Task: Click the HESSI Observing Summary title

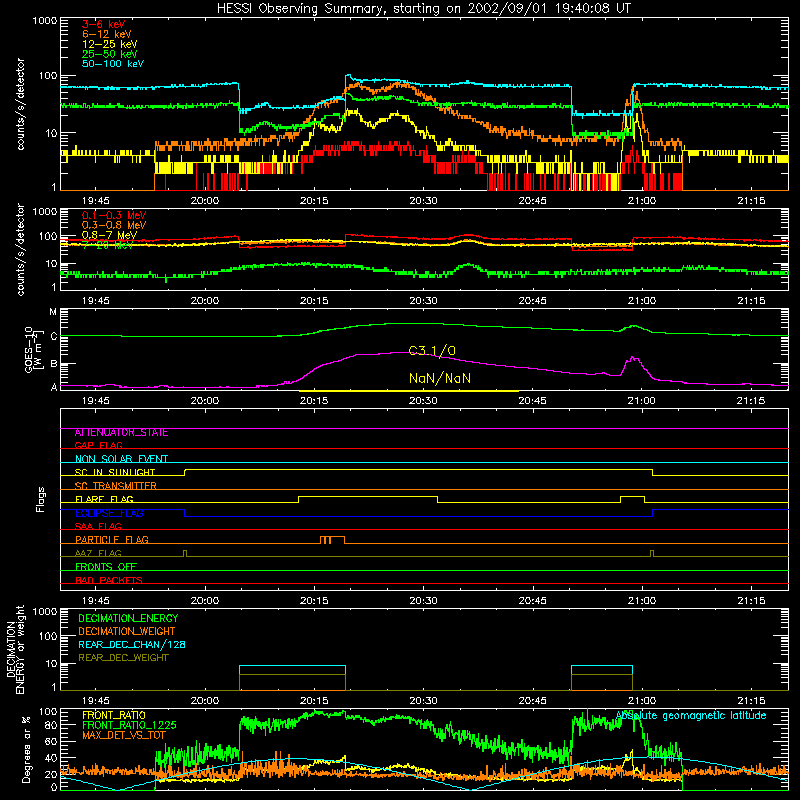Action: click(423, 9)
